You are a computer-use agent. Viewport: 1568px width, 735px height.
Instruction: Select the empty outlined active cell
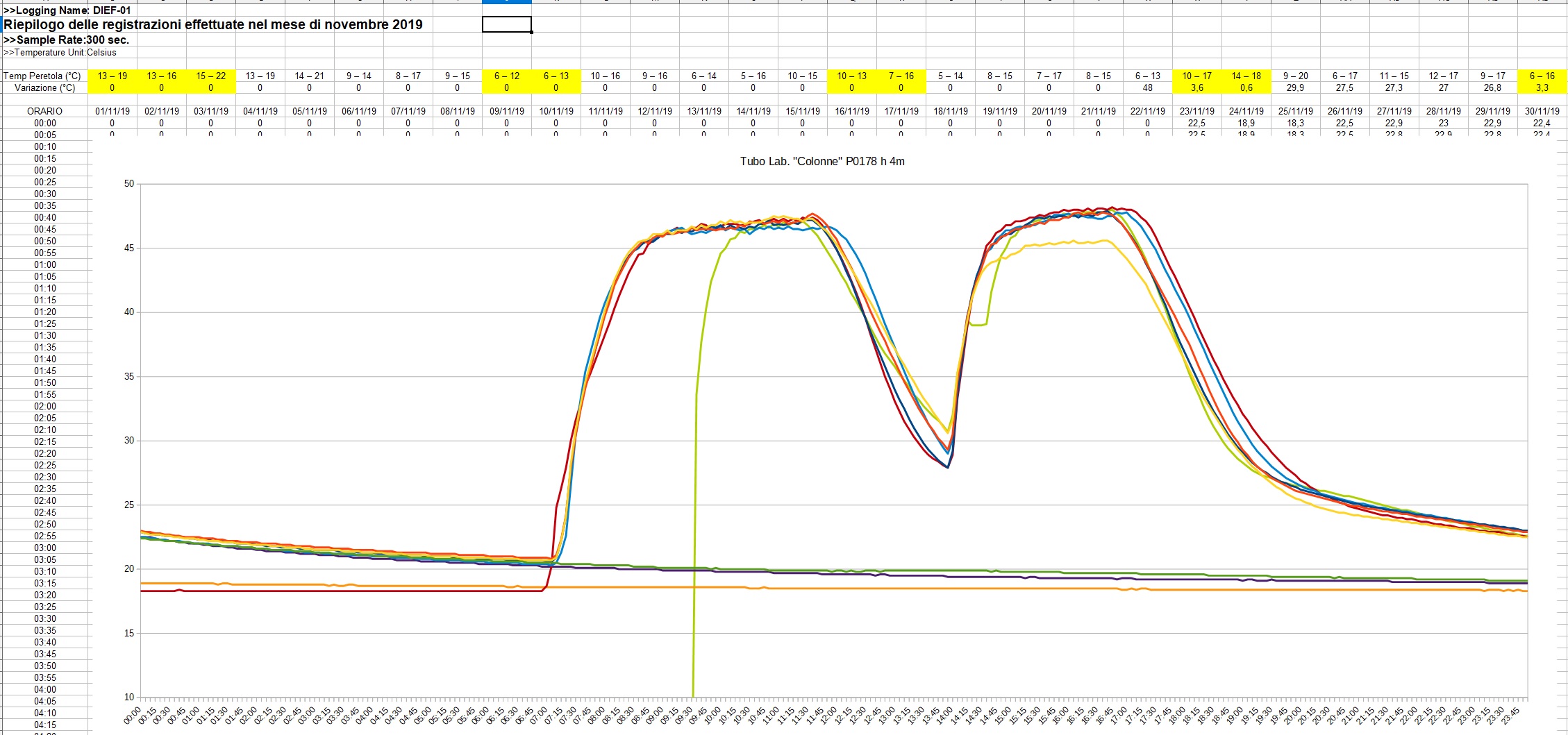tap(506, 25)
